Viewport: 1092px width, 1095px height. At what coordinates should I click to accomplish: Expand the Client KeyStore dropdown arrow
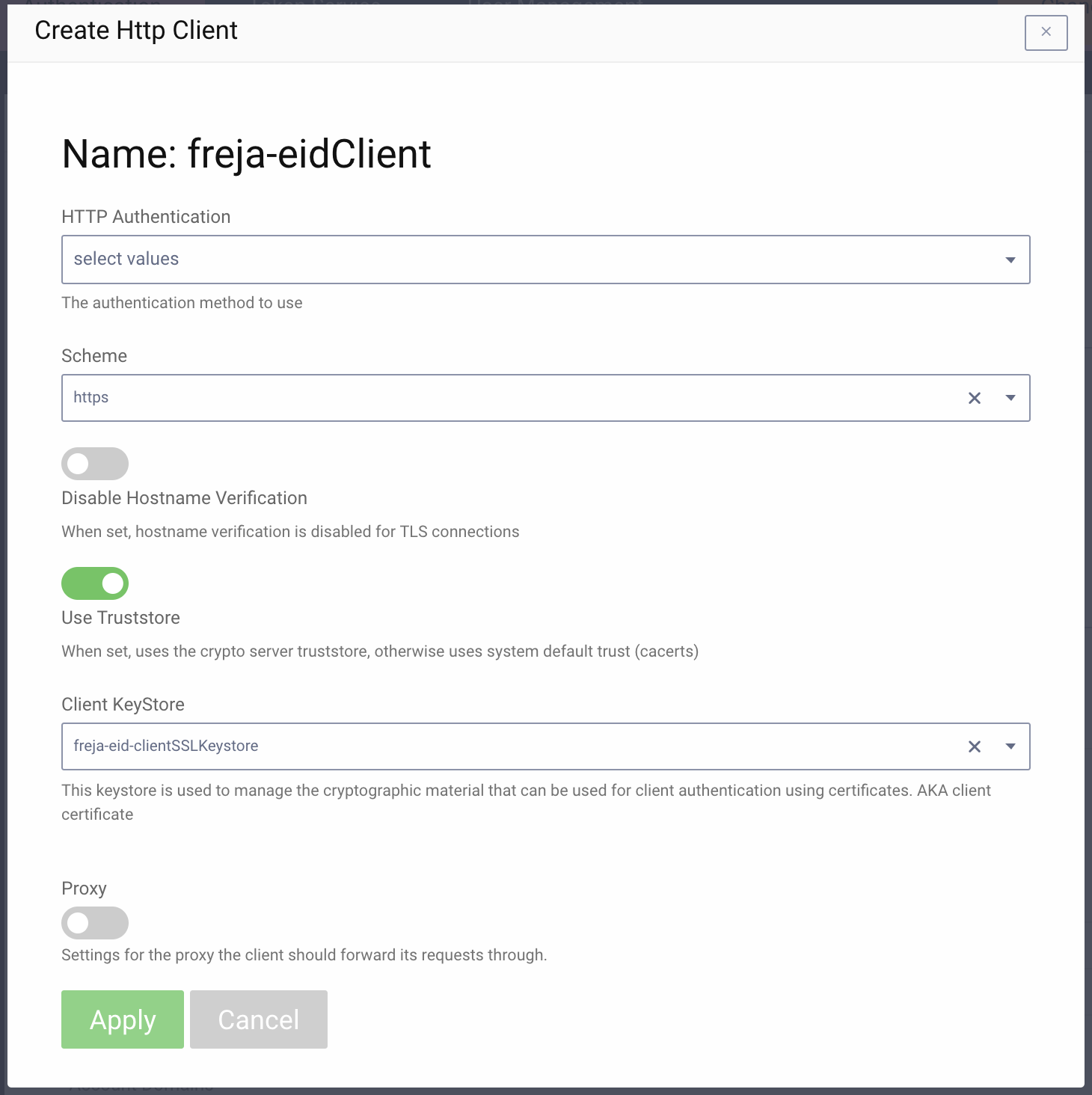click(x=1010, y=746)
